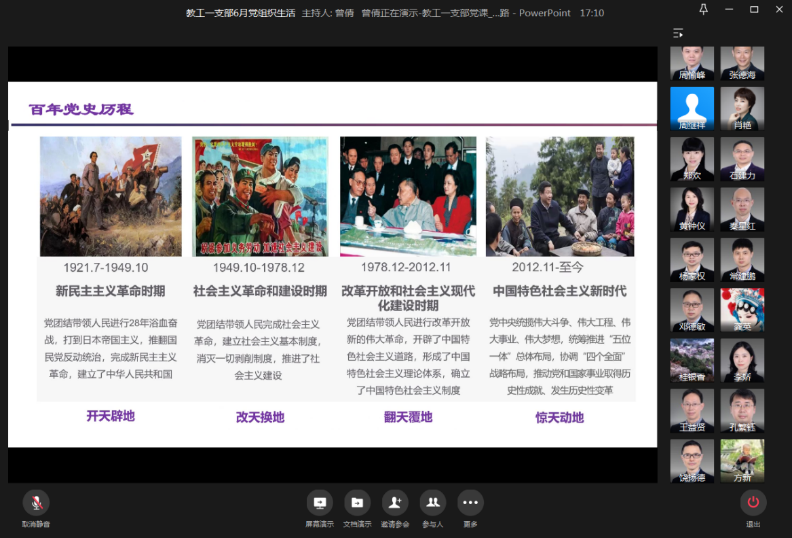Click the 取消静音 microphone icon

point(36,502)
